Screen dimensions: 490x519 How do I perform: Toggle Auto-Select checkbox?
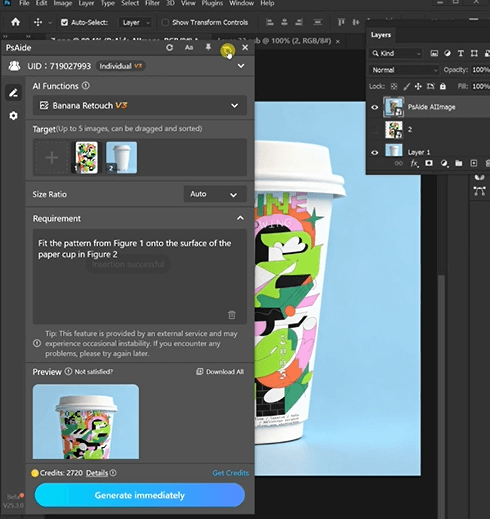point(64,22)
